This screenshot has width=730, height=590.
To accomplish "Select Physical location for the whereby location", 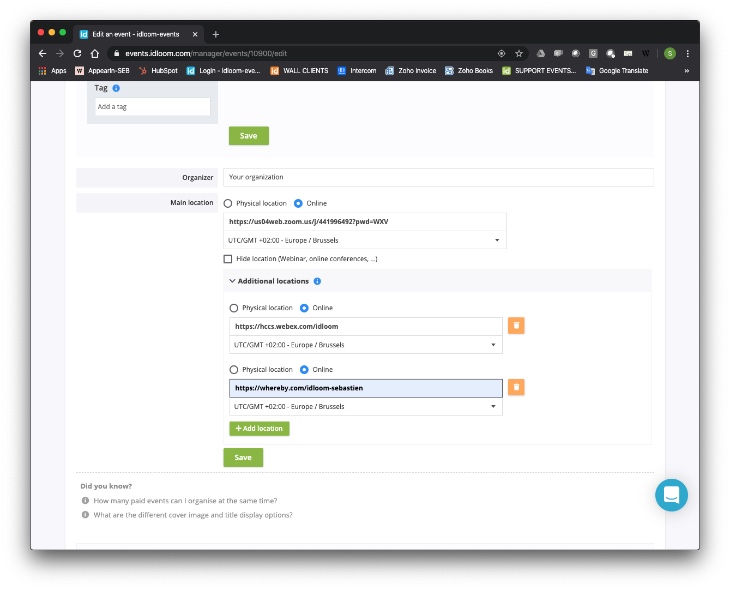I will point(234,370).
